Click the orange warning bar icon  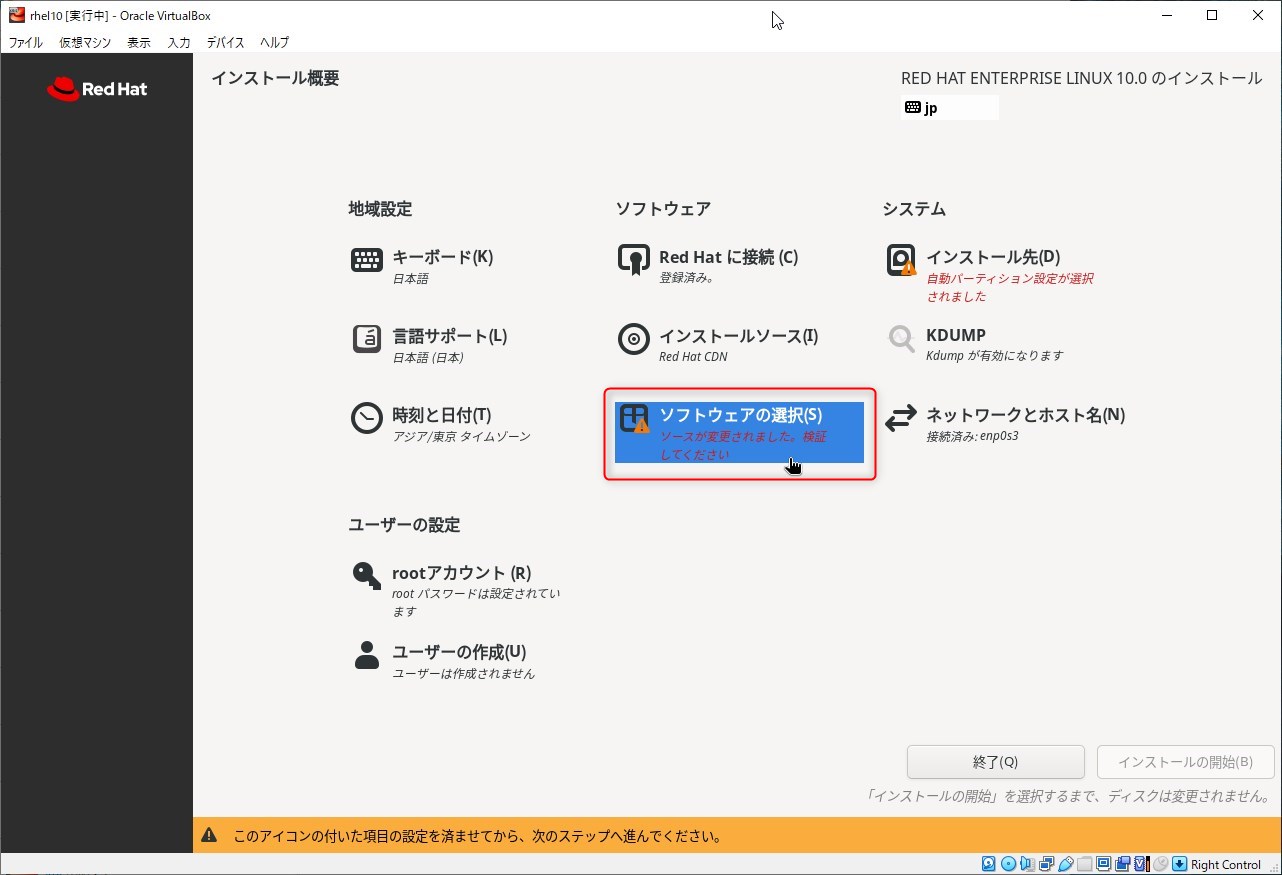tap(209, 836)
